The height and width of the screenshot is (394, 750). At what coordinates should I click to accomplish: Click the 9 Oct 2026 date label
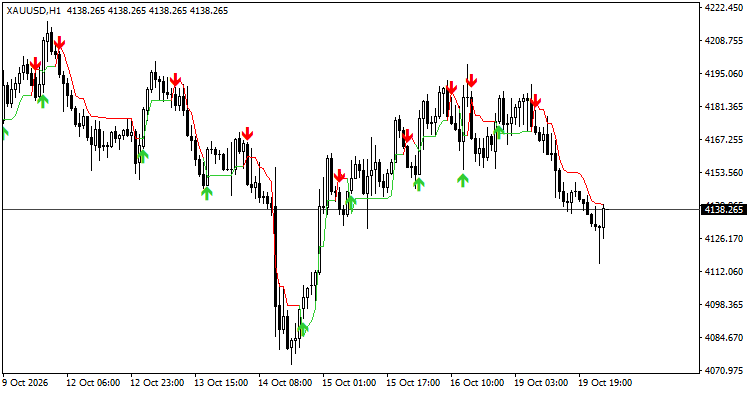coord(25,383)
